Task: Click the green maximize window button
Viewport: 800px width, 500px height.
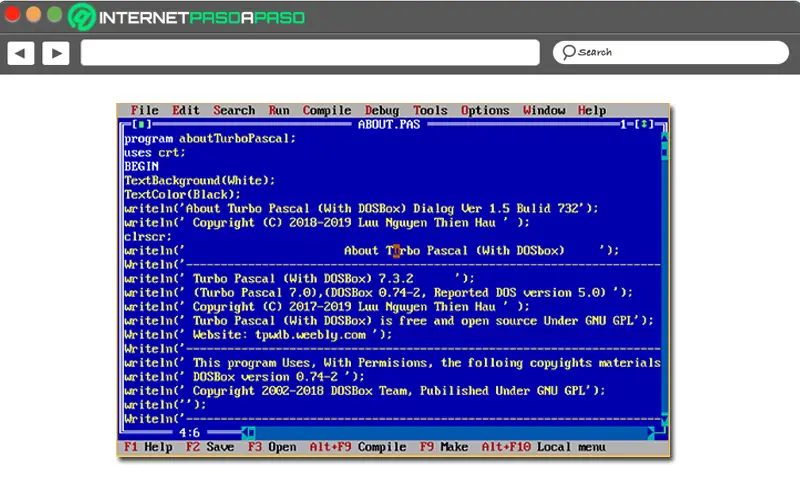Action: [55, 14]
